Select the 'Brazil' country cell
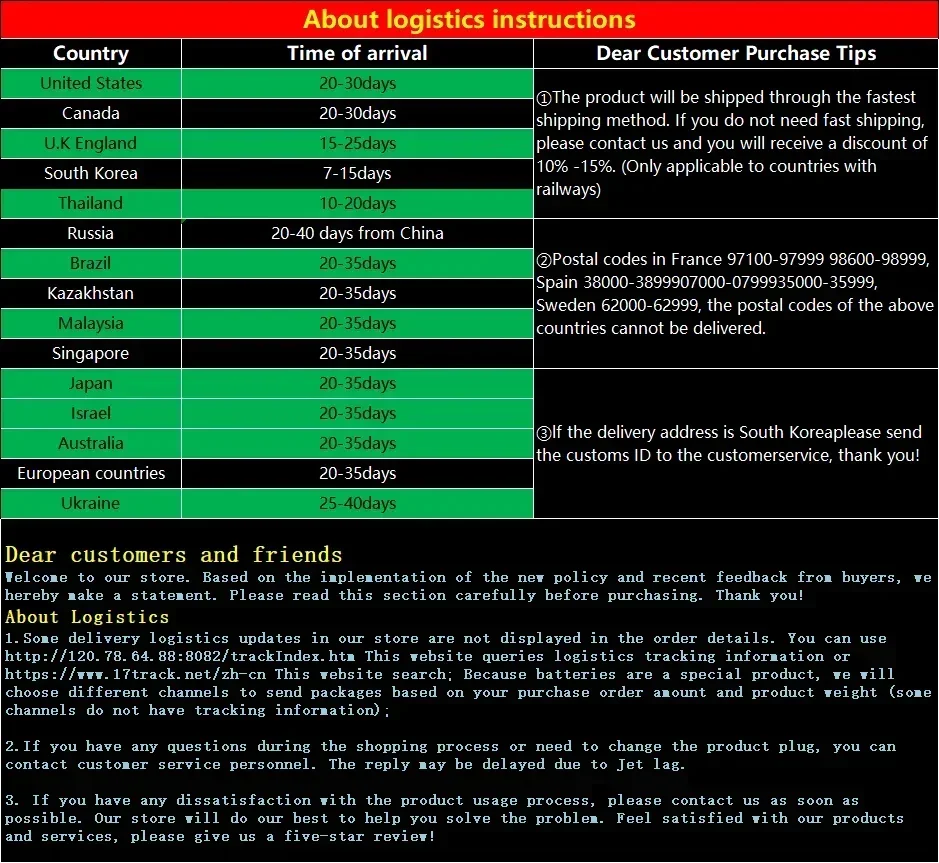 pos(91,263)
